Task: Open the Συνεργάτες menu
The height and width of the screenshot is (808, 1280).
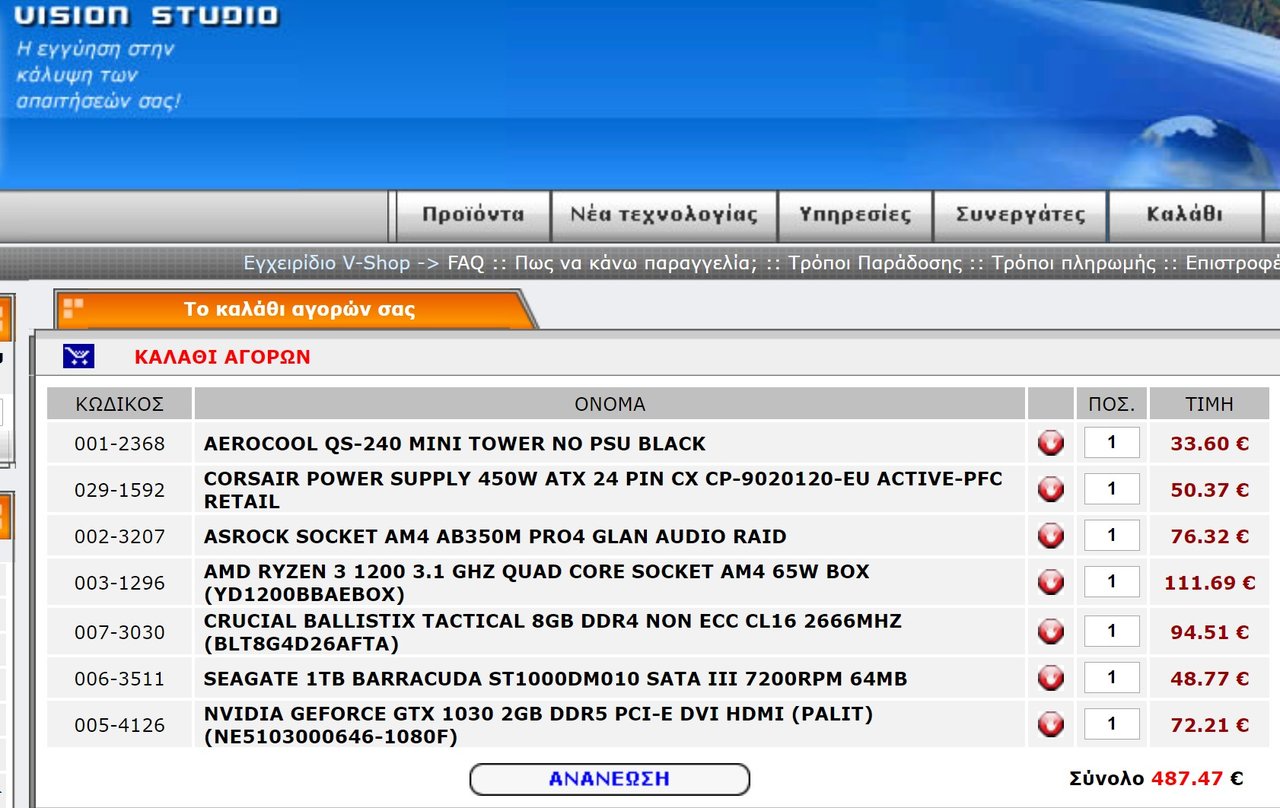Action: (1020, 215)
